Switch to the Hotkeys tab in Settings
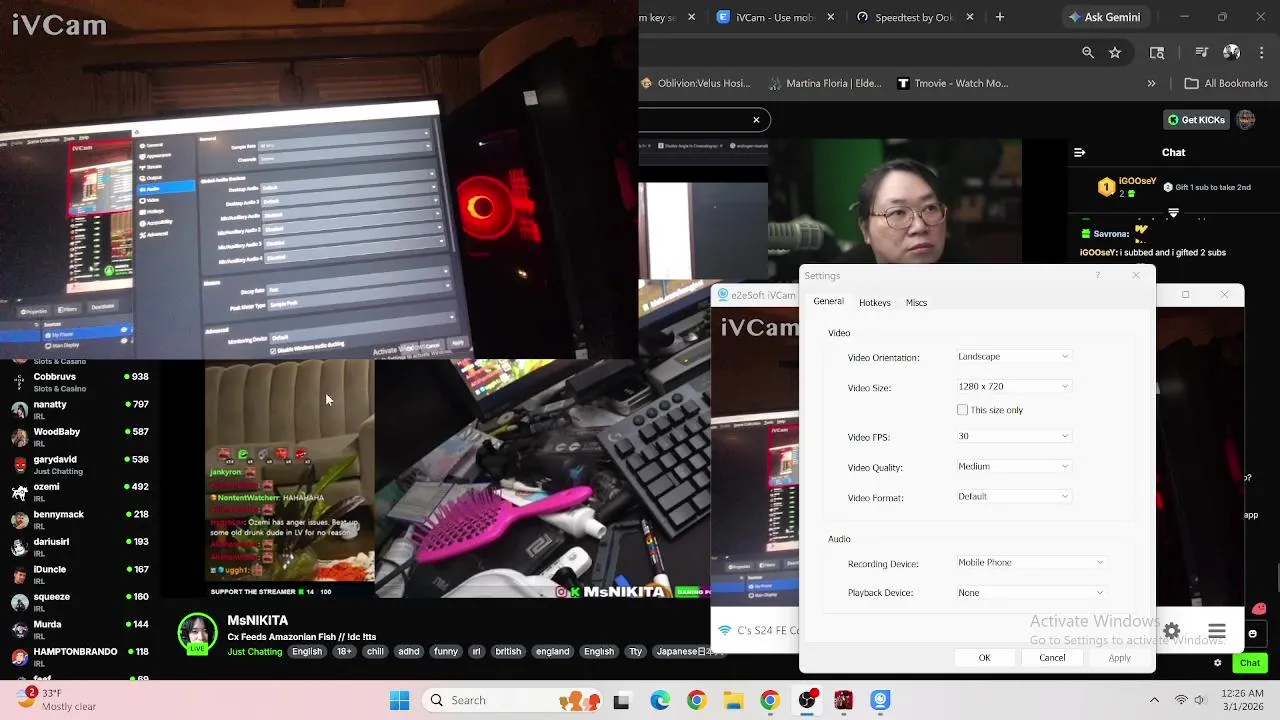The height and width of the screenshot is (720, 1280). (874, 303)
